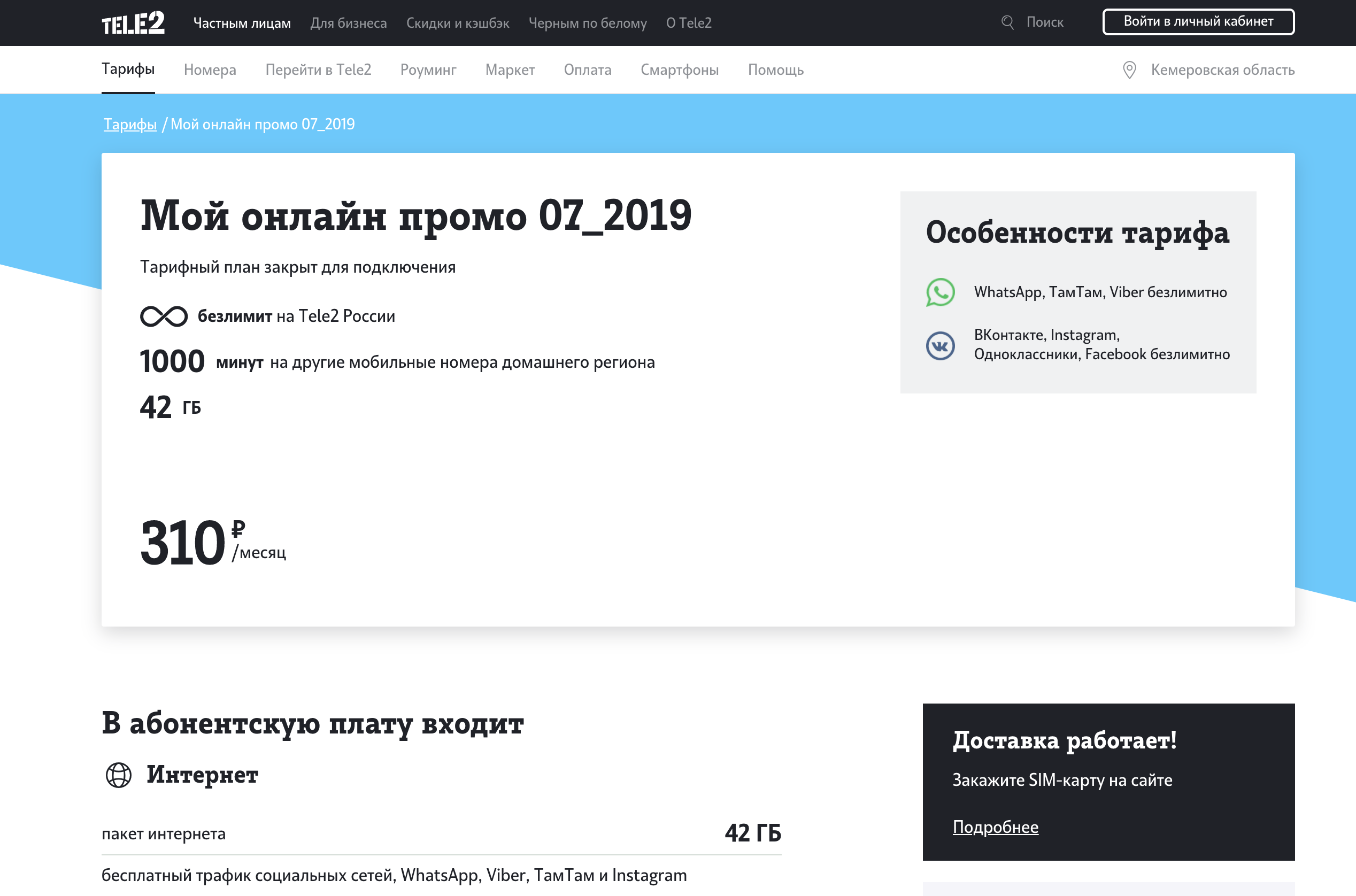Screen dimensions: 1356x896
Task: Switch to the Номера tab
Action: pos(210,69)
